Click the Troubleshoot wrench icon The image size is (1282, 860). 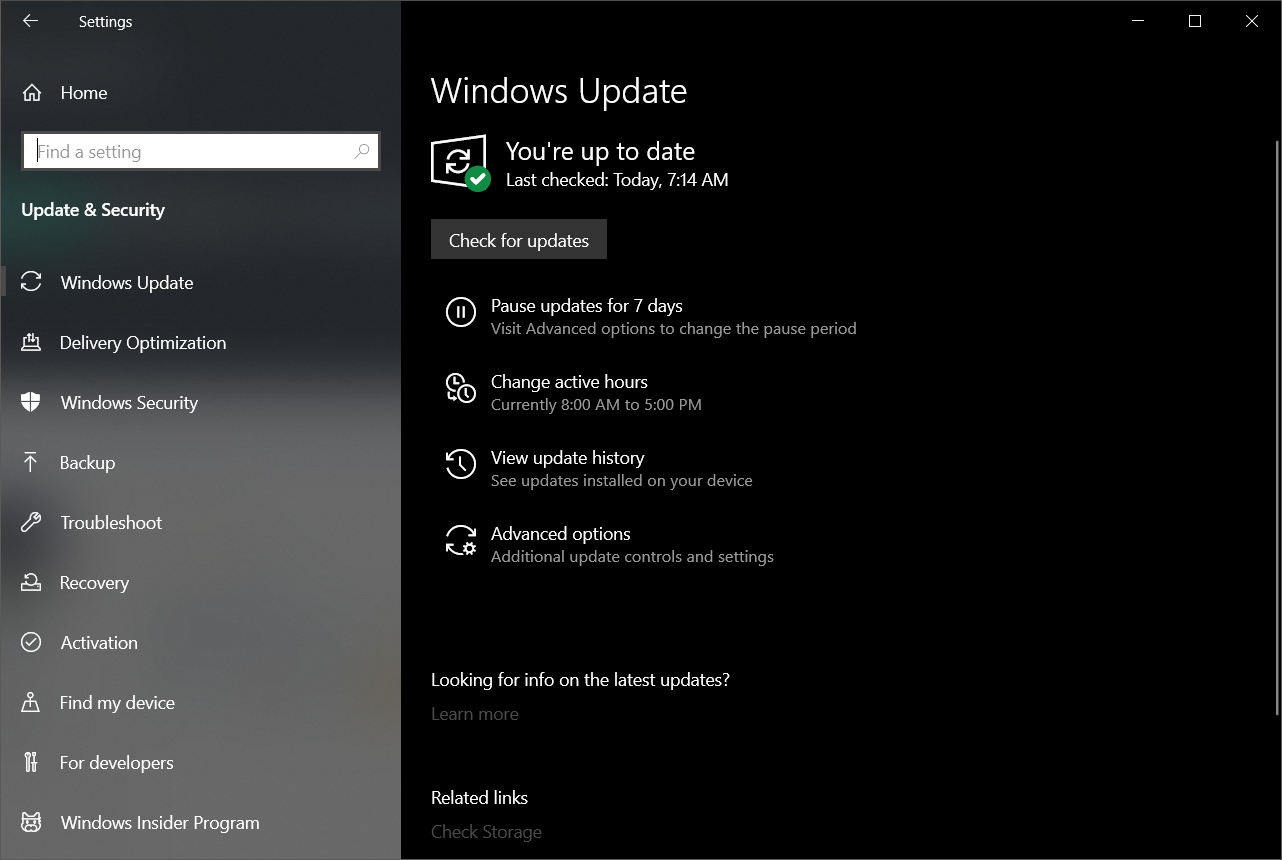(31, 522)
